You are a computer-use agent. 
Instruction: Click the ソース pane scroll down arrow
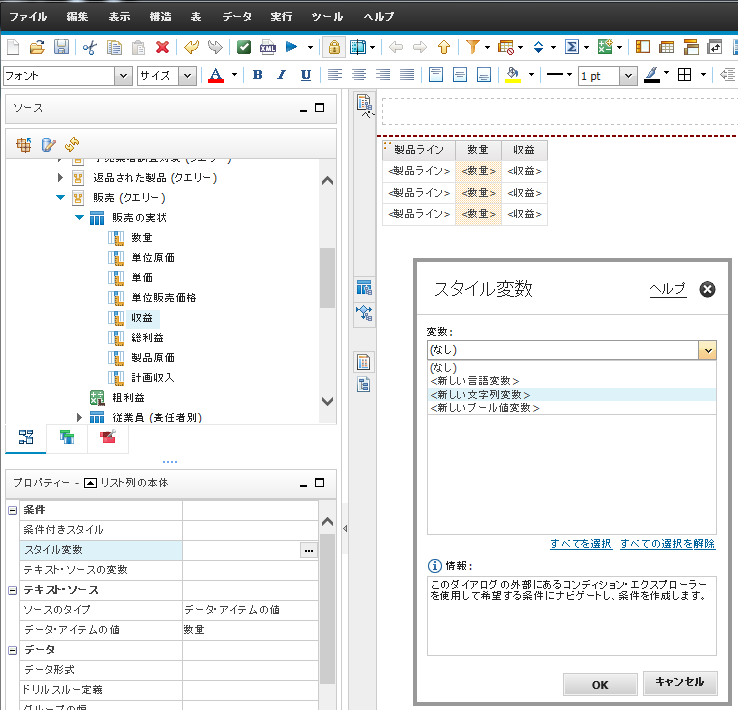327,401
